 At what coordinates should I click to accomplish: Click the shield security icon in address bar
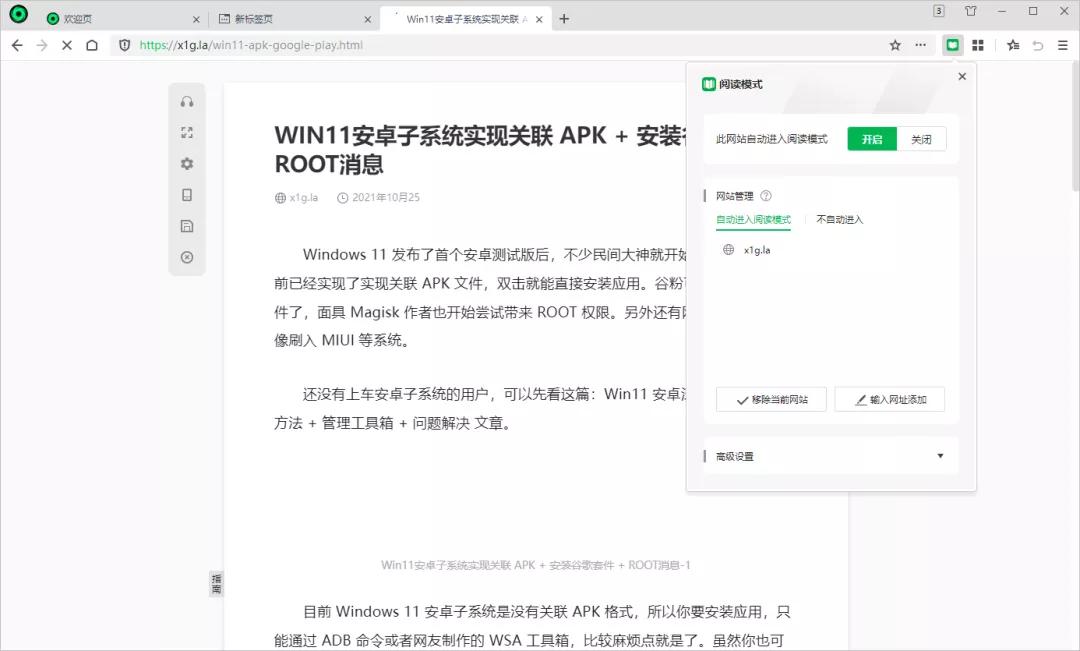click(x=122, y=45)
